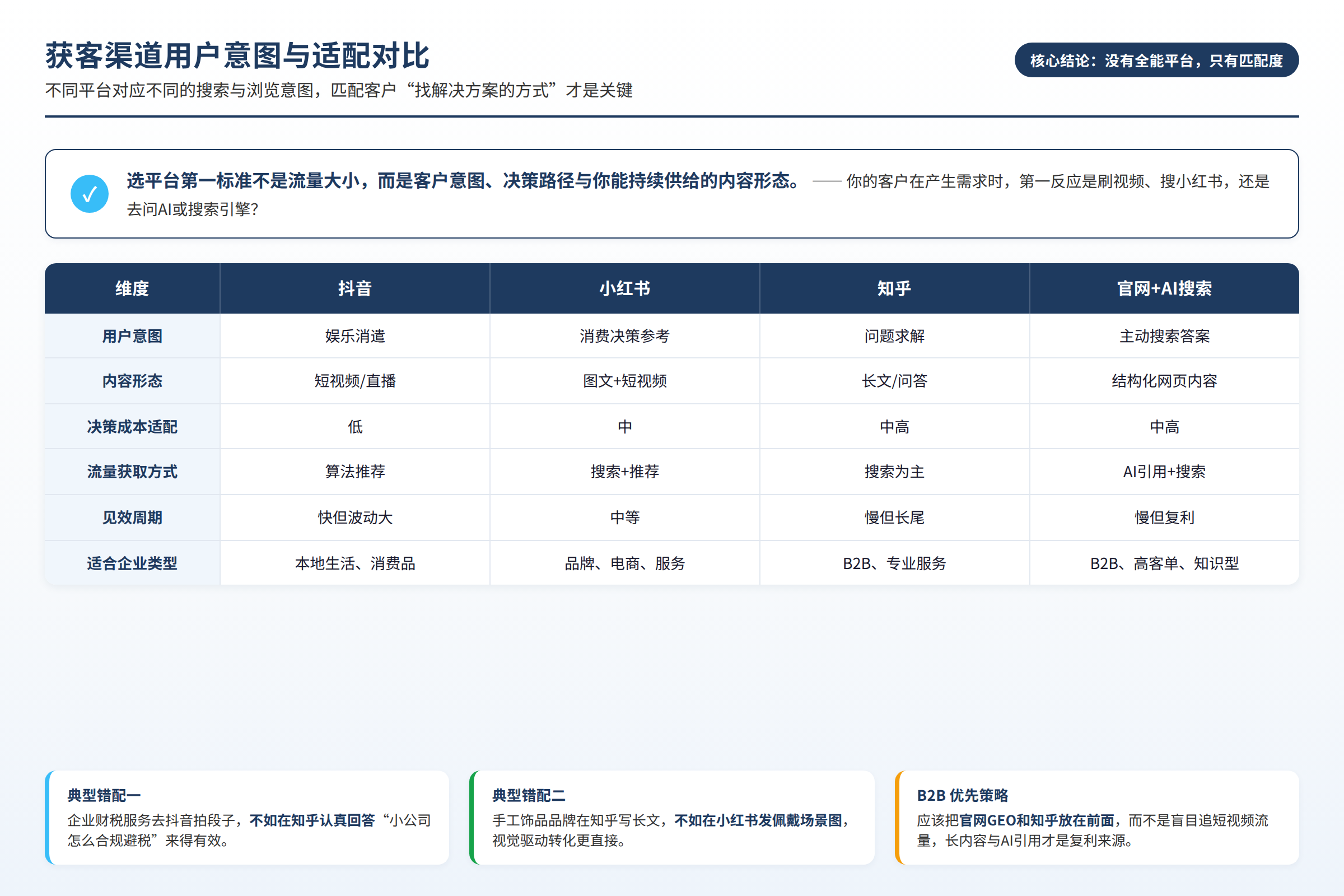
Task: Click the 见效周期 row label
Action: click(132, 517)
